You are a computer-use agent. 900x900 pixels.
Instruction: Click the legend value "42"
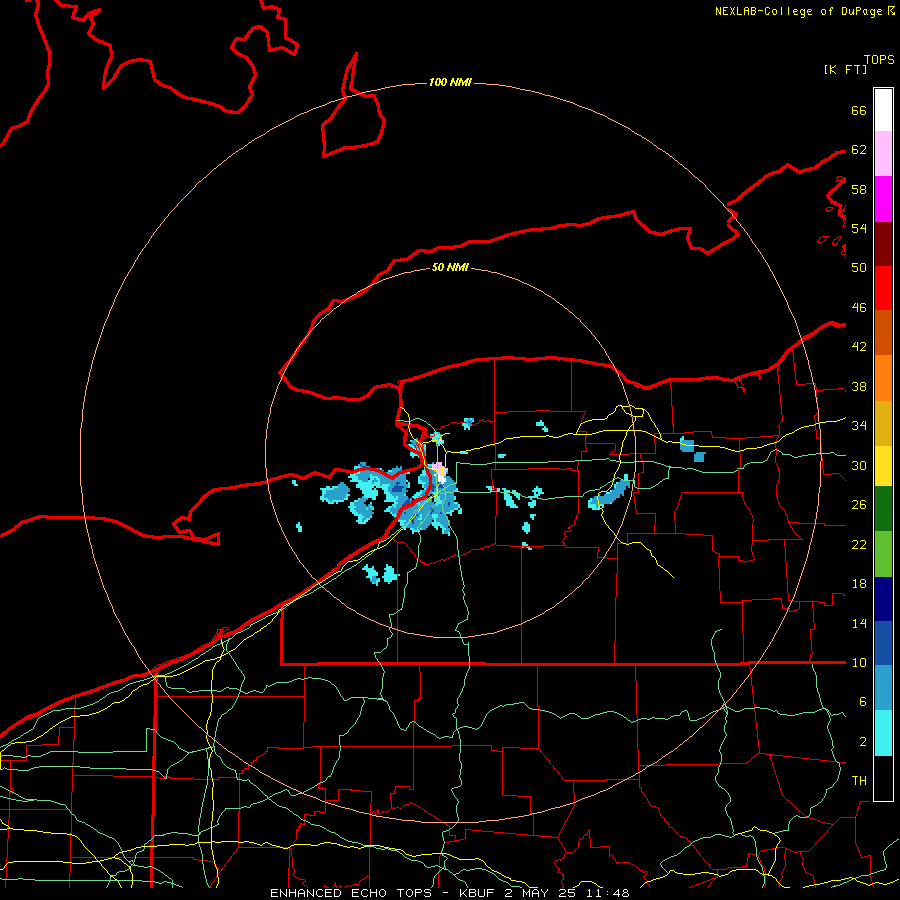(x=859, y=347)
